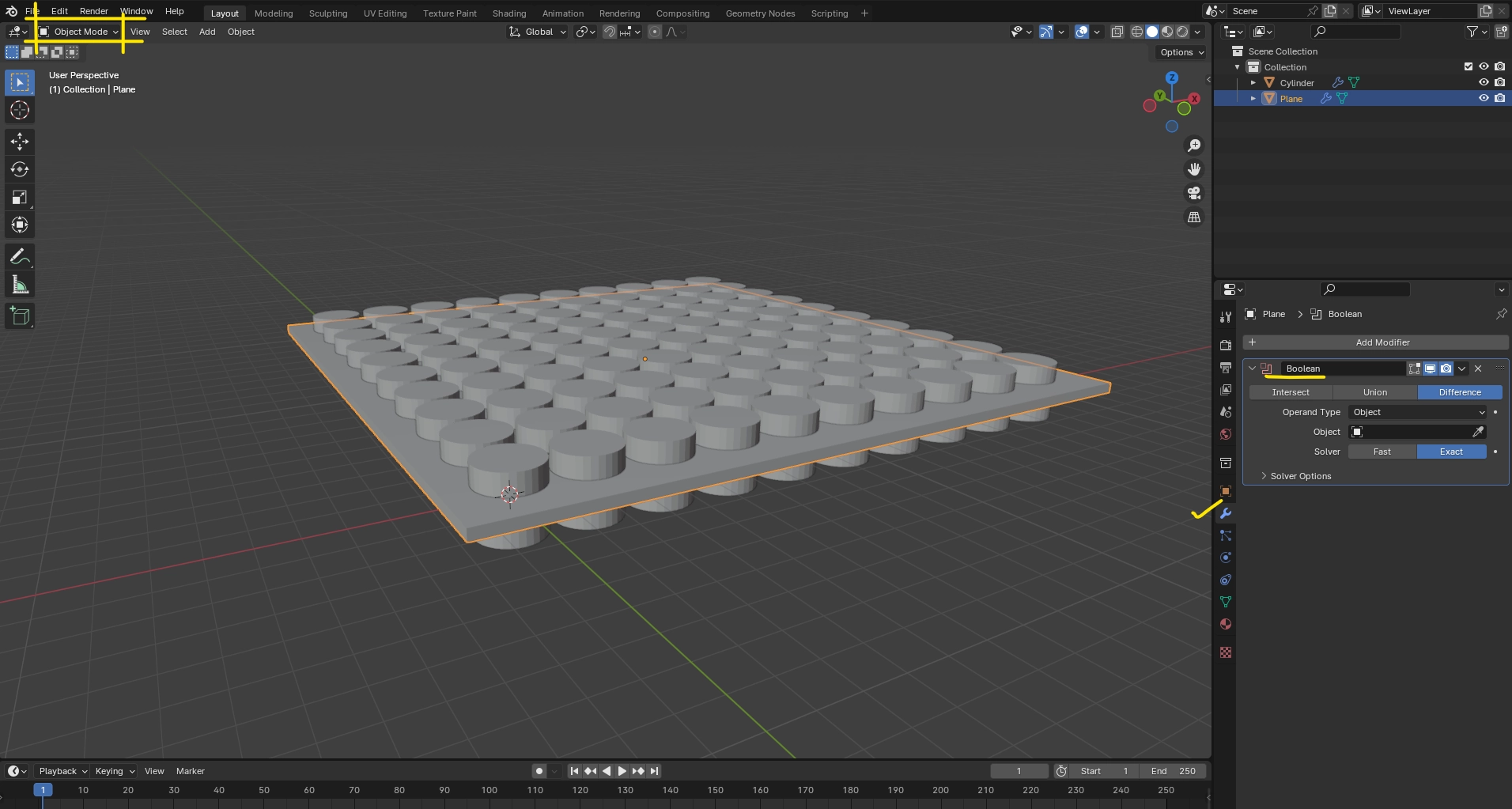Hide the Cylinder object in the viewport

[x=1484, y=82]
